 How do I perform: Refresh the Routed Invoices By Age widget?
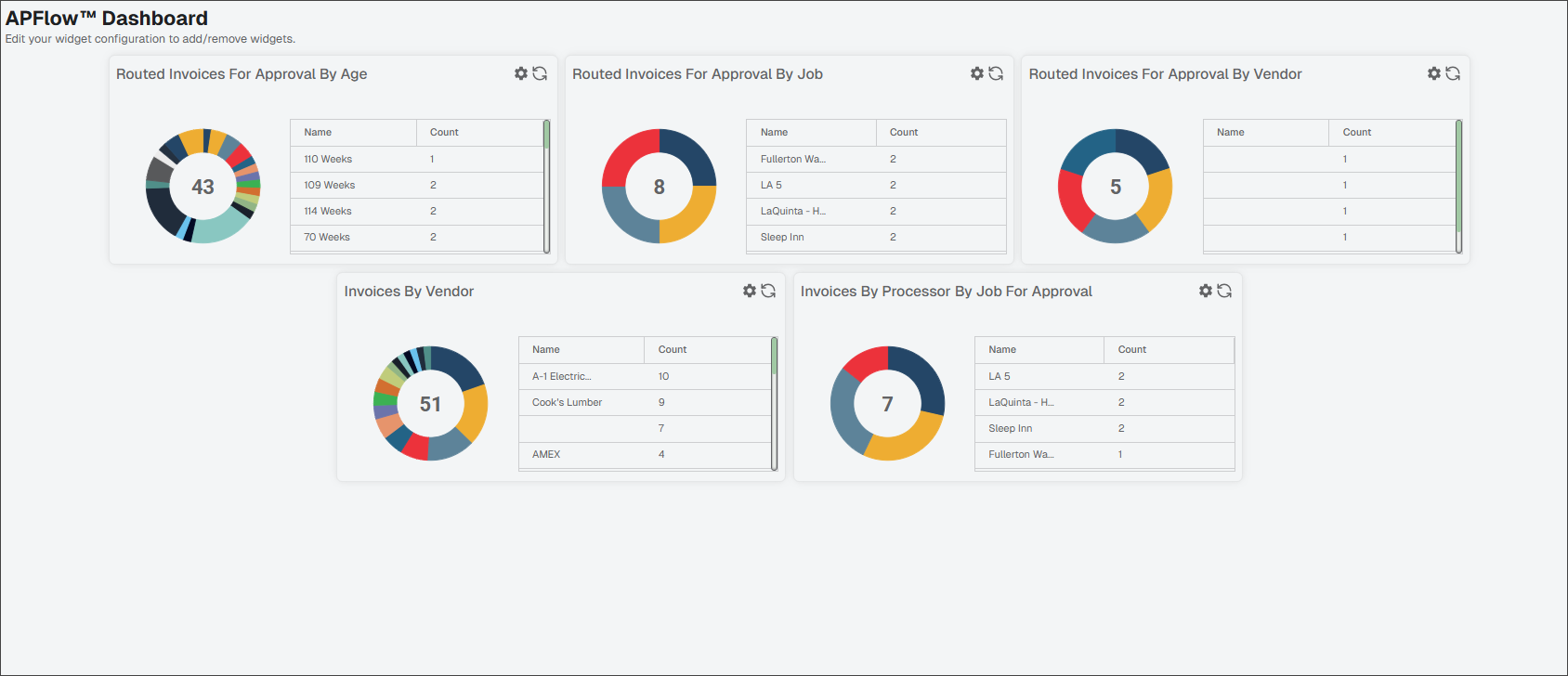point(540,73)
